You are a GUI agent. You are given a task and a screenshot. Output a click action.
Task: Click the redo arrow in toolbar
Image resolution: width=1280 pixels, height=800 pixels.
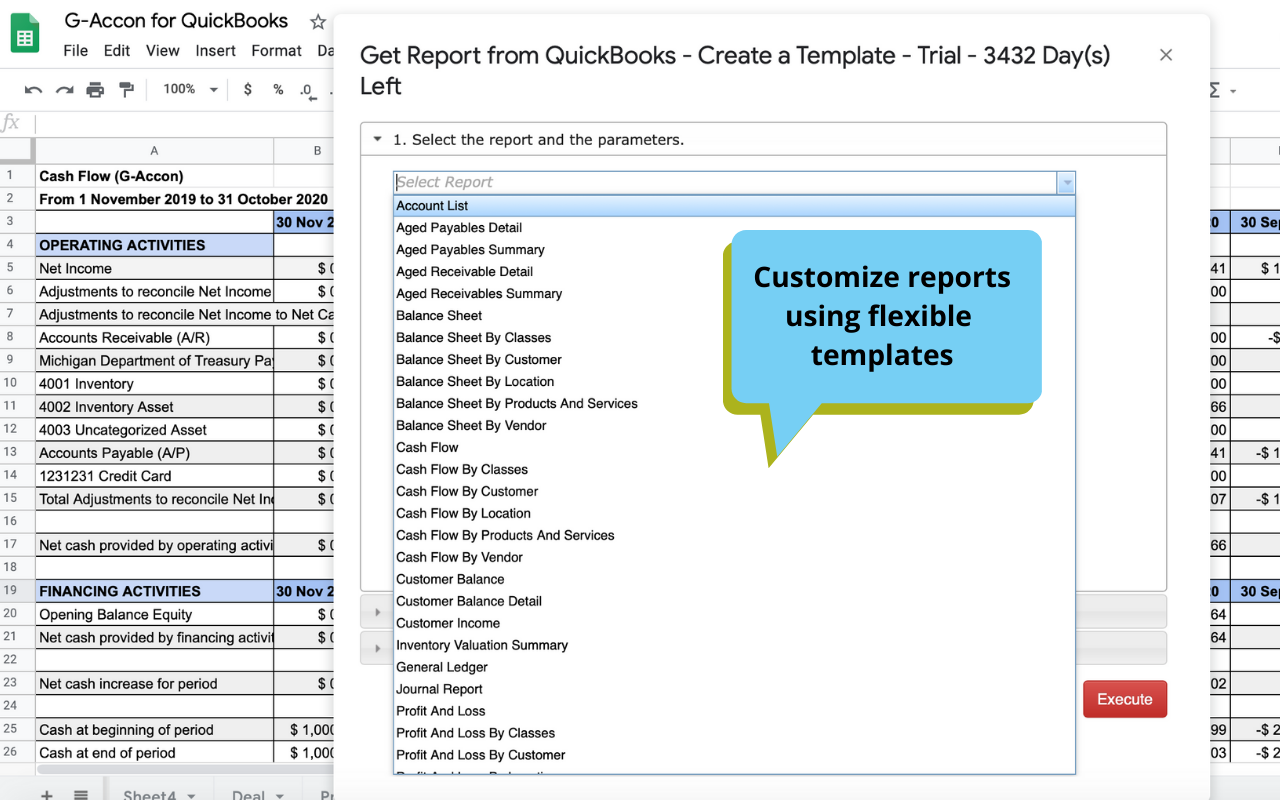[x=64, y=90]
